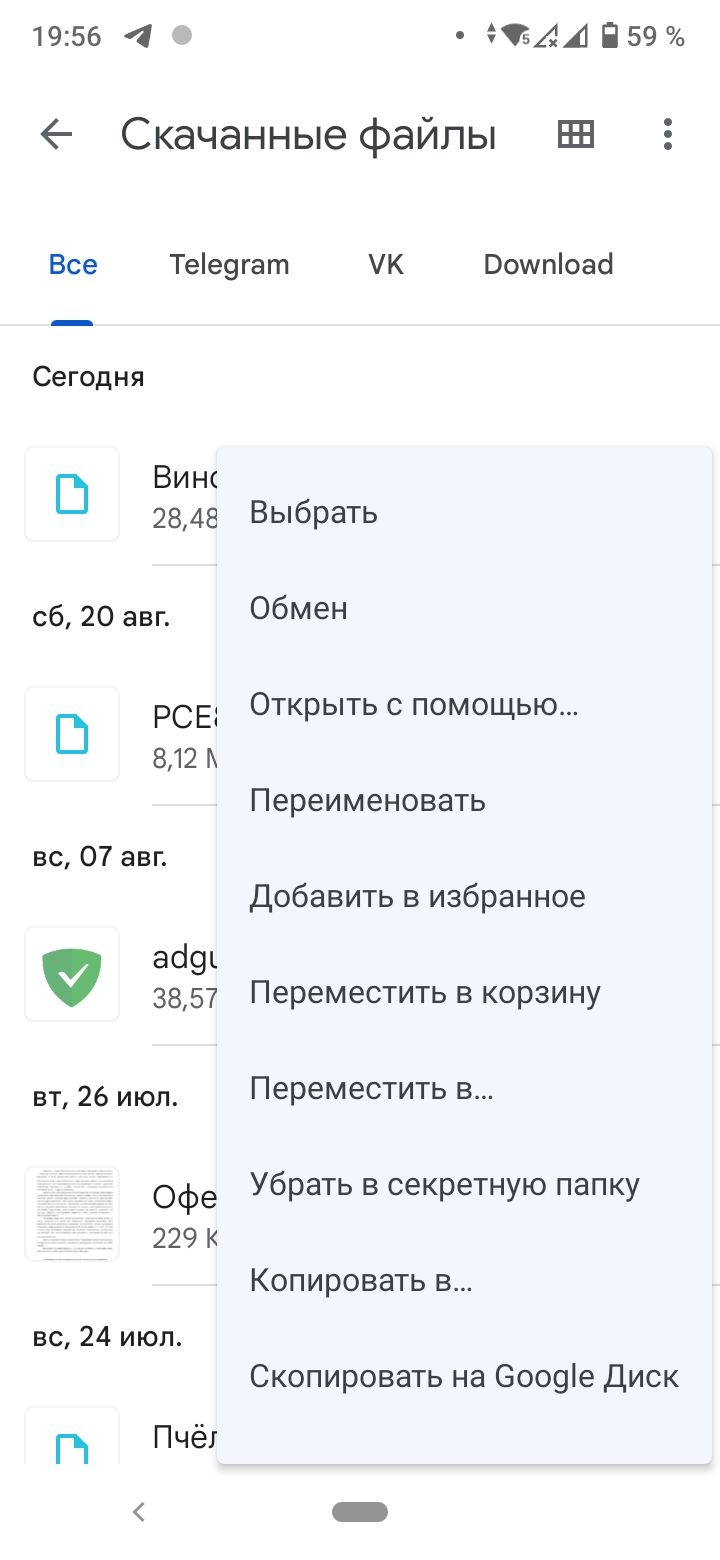This screenshot has height=1560, width=720.
Task: Switch to the Telegram tab
Action: pyautogui.click(x=229, y=265)
